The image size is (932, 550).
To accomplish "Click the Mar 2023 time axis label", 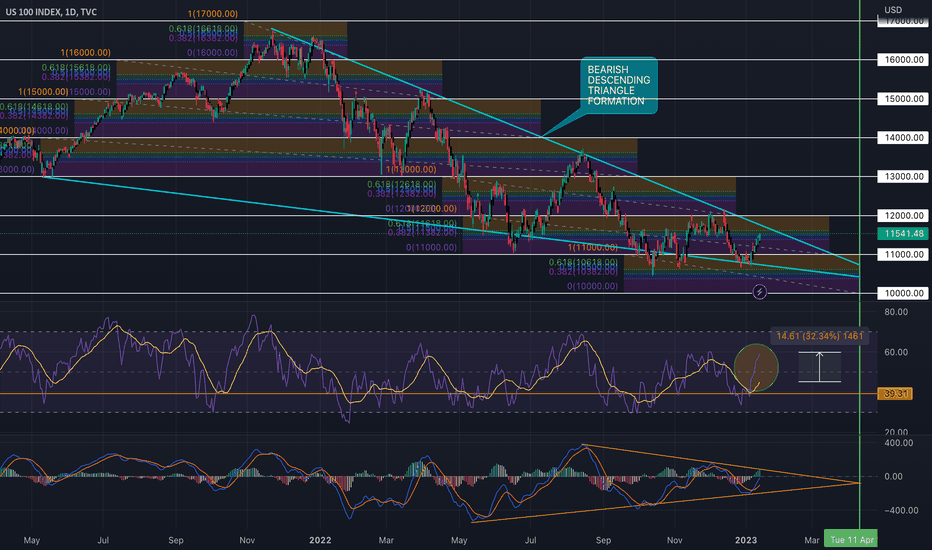I will pos(811,540).
